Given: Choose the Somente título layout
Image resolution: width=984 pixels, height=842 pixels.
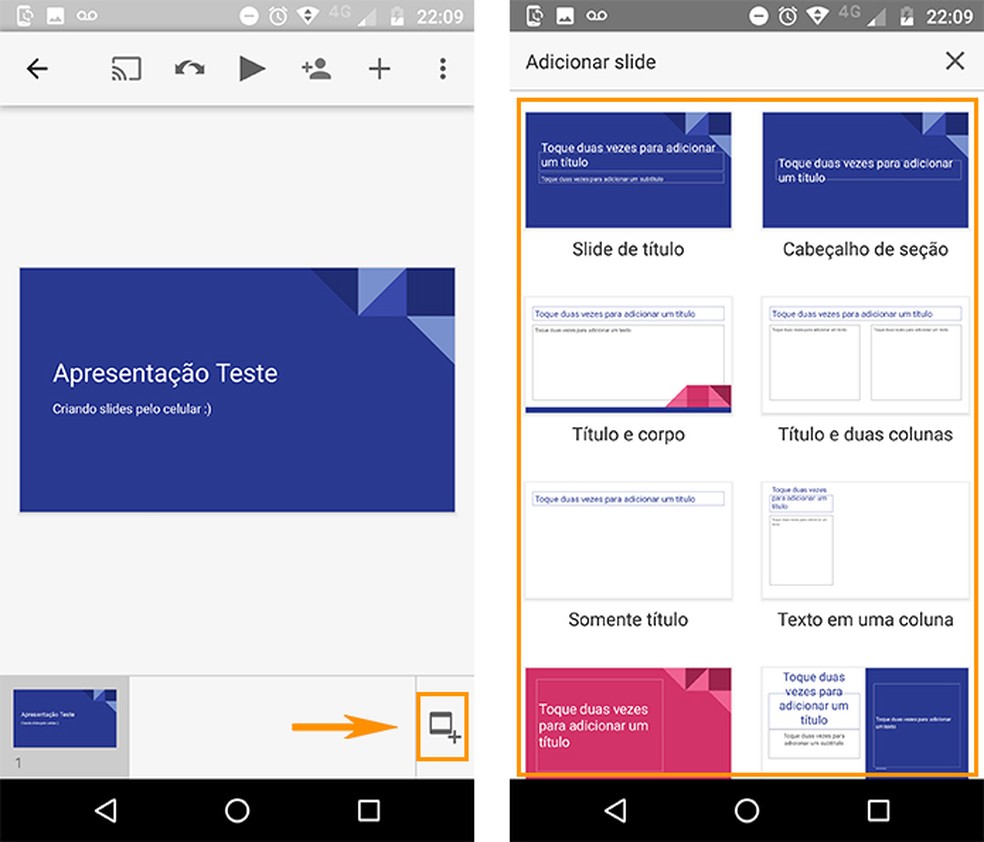Looking at the screenshot, I should 628,540.
